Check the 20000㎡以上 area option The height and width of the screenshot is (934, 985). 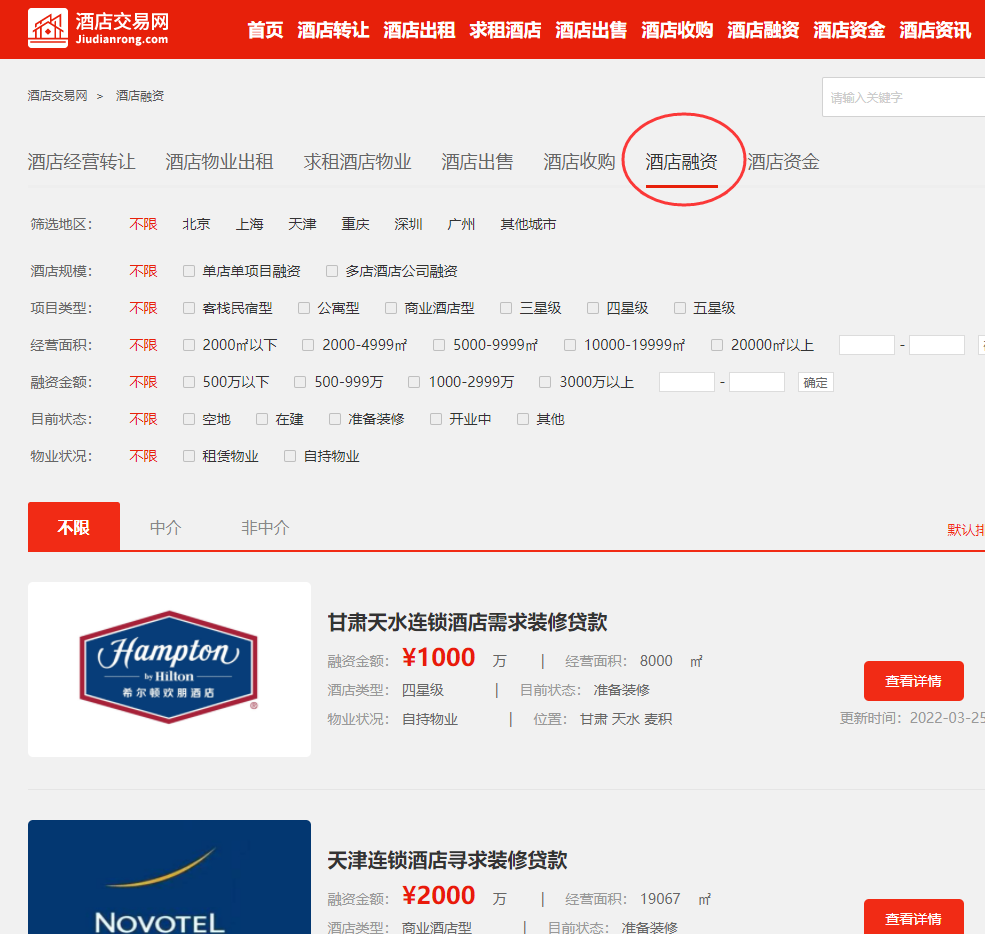[717, 345]
